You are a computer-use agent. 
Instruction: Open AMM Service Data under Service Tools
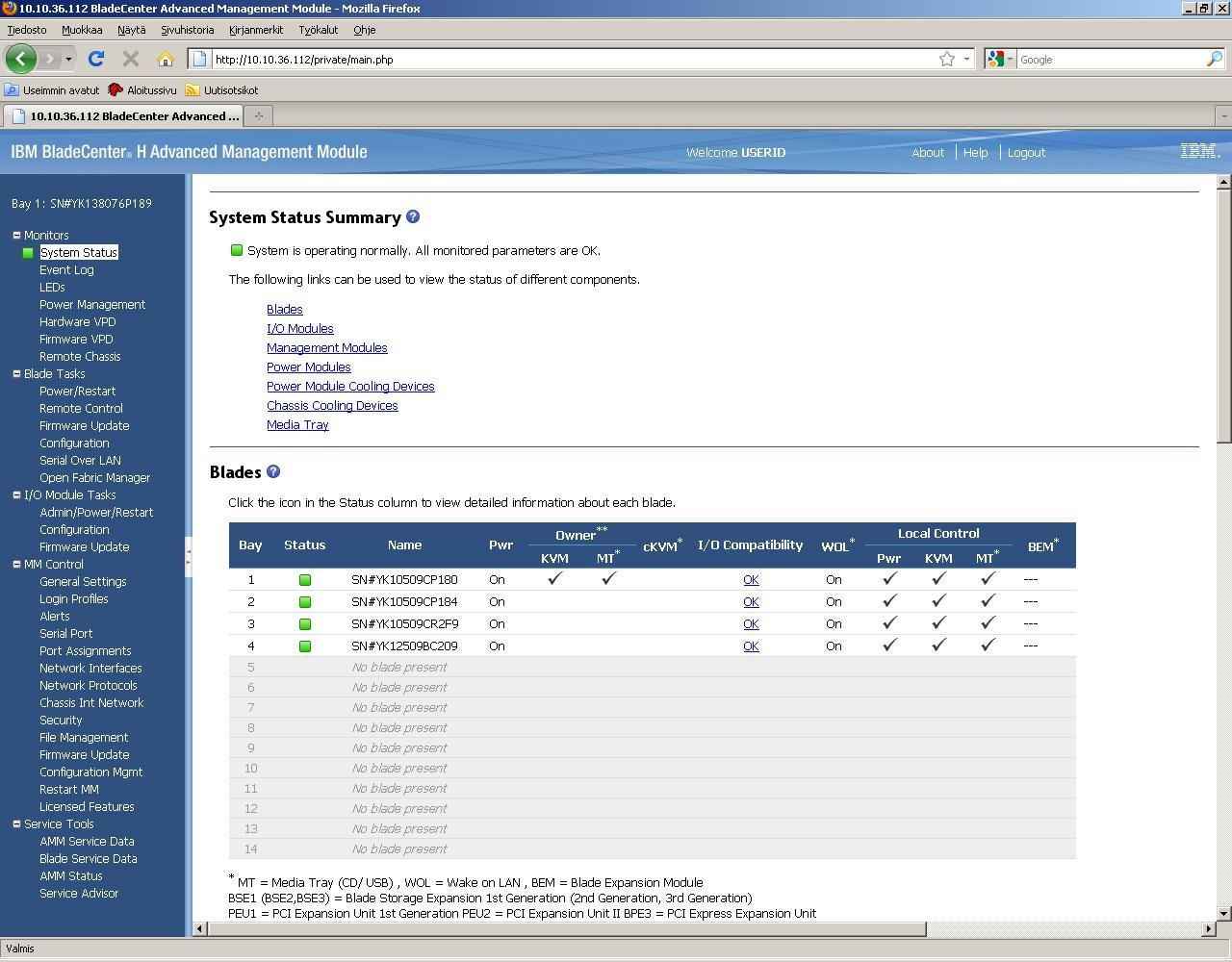[x=87, y=841]
